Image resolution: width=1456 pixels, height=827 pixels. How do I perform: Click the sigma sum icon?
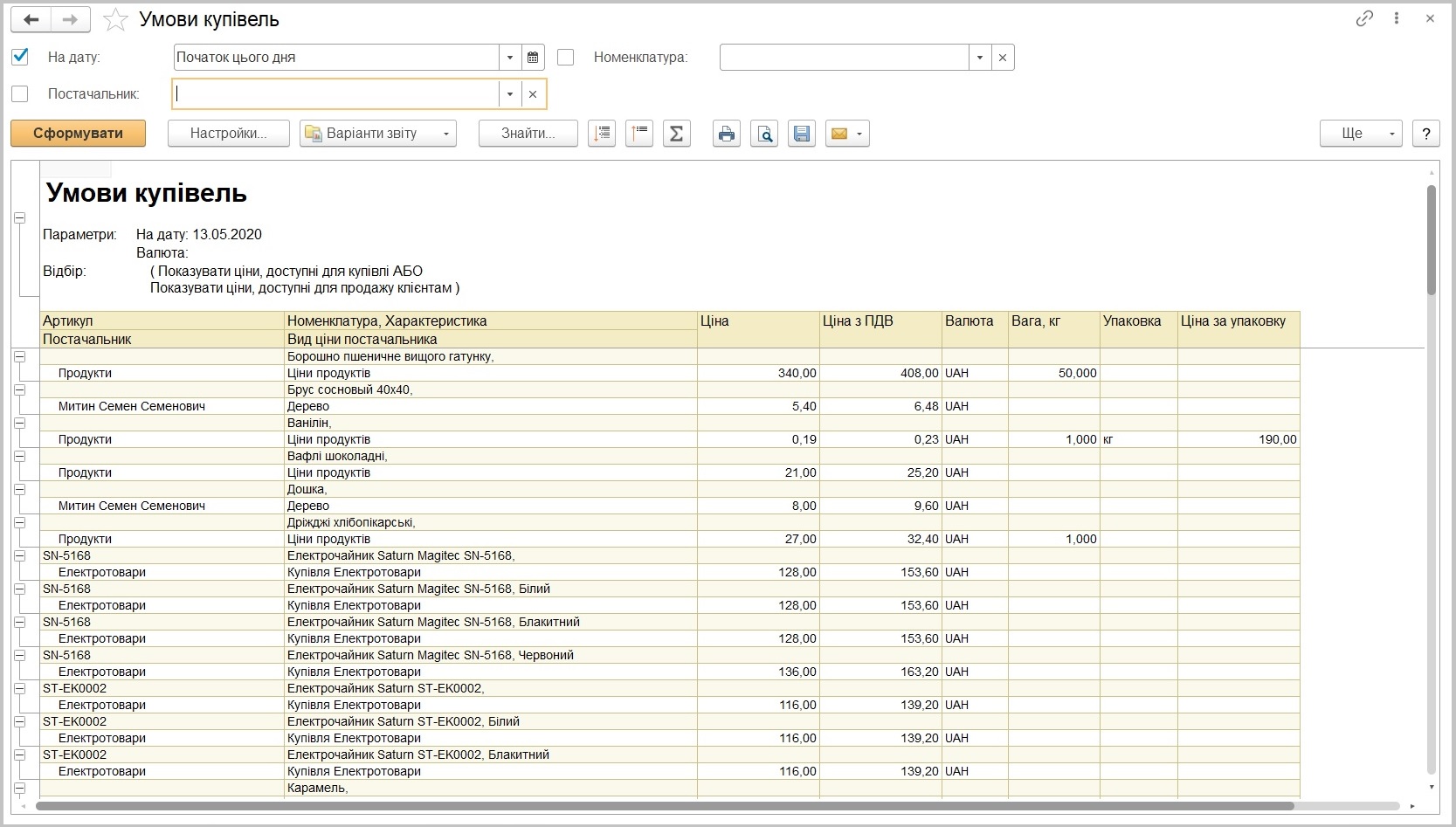pos(676,134)
